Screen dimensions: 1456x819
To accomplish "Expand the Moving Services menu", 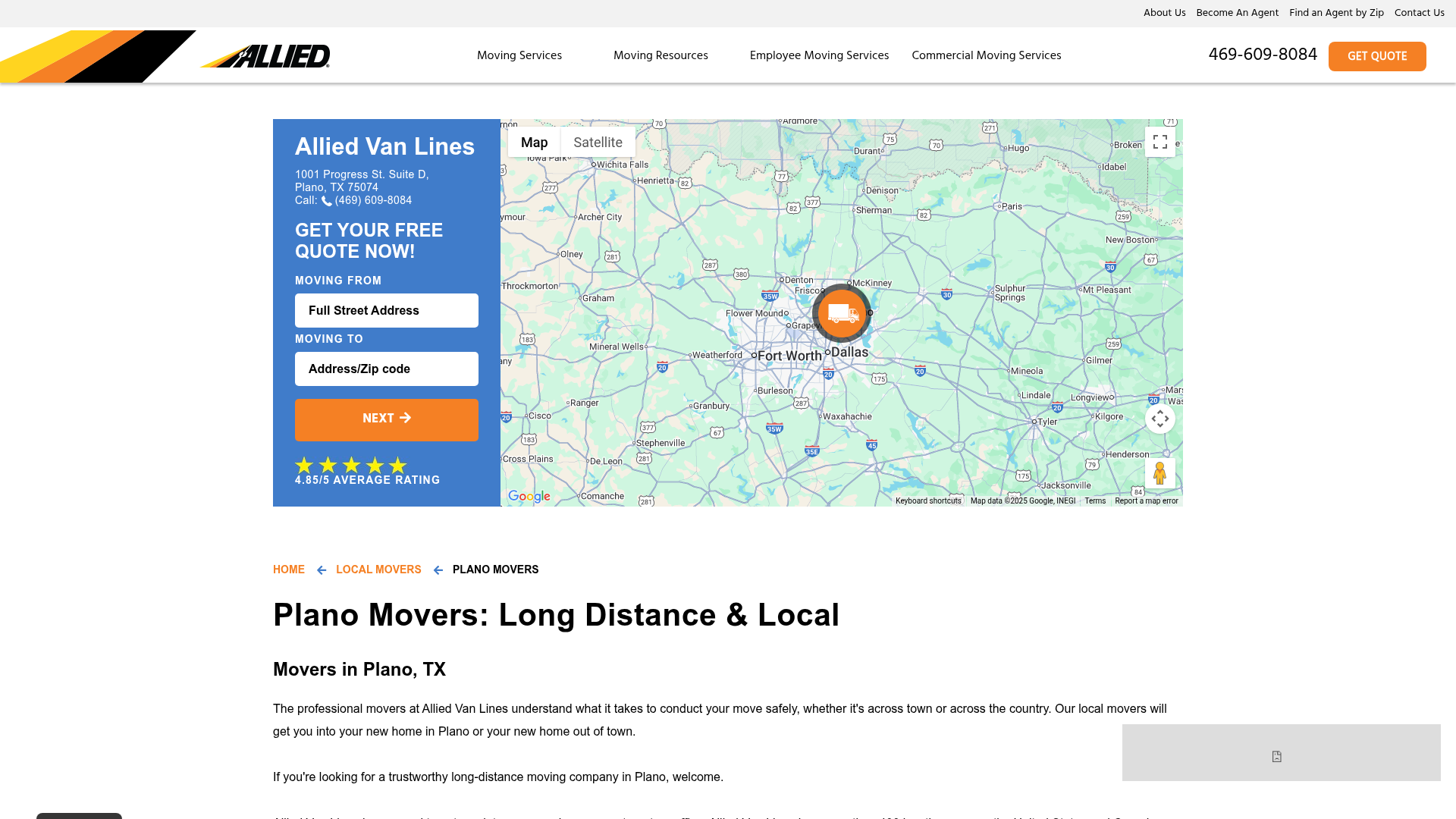I will pos(519,55).
